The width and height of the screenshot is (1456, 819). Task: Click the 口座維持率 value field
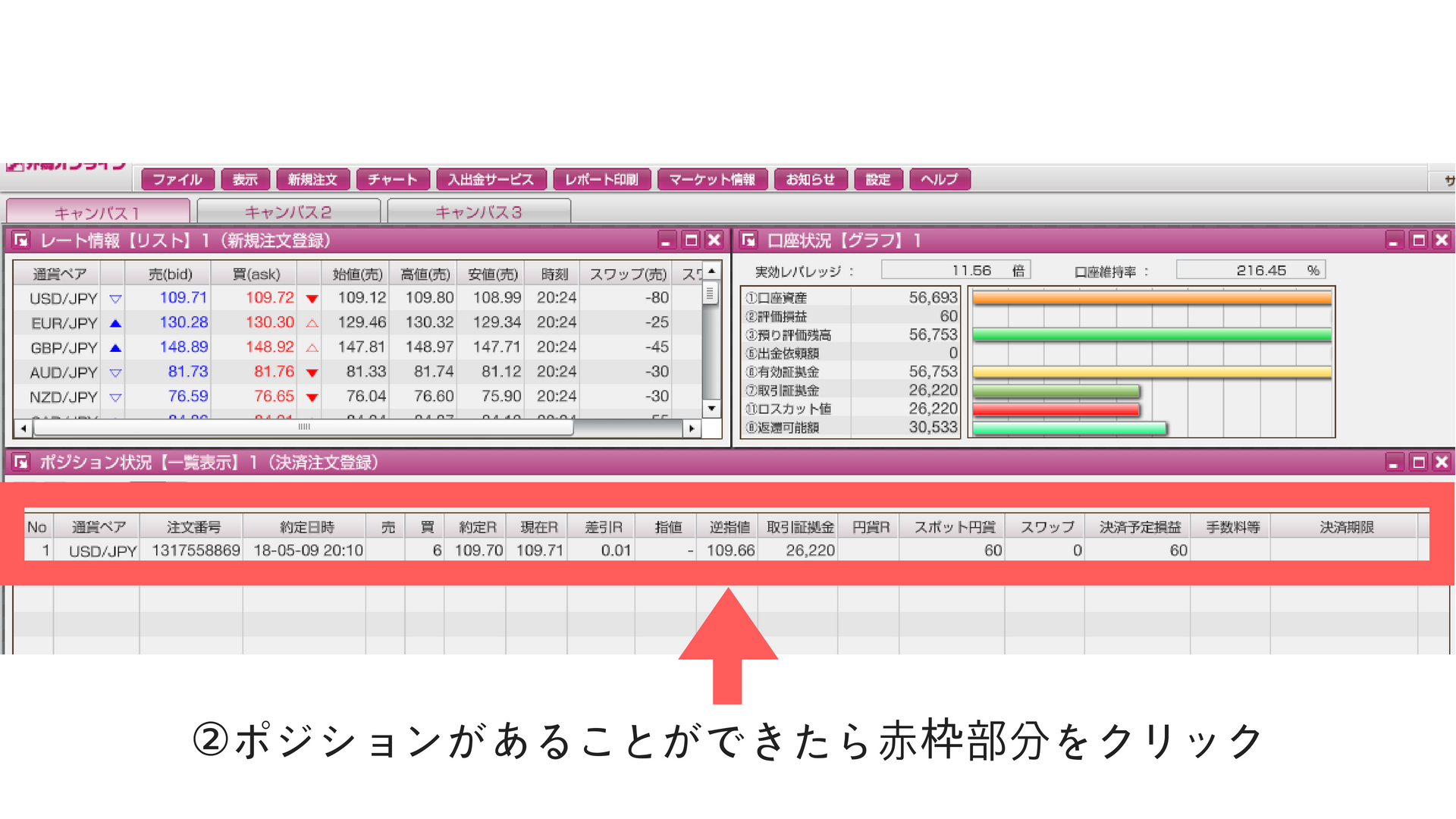click(1250, 270)
